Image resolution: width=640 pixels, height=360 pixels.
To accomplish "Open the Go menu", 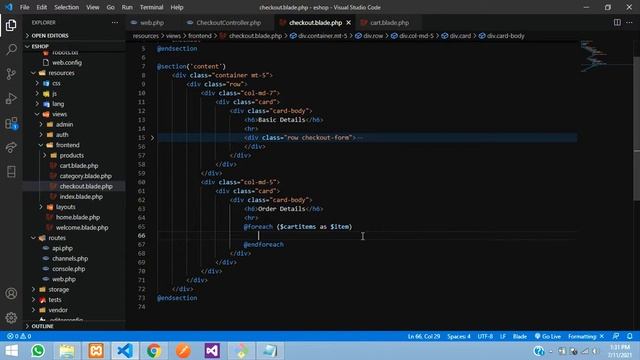I will pos(111,7).
